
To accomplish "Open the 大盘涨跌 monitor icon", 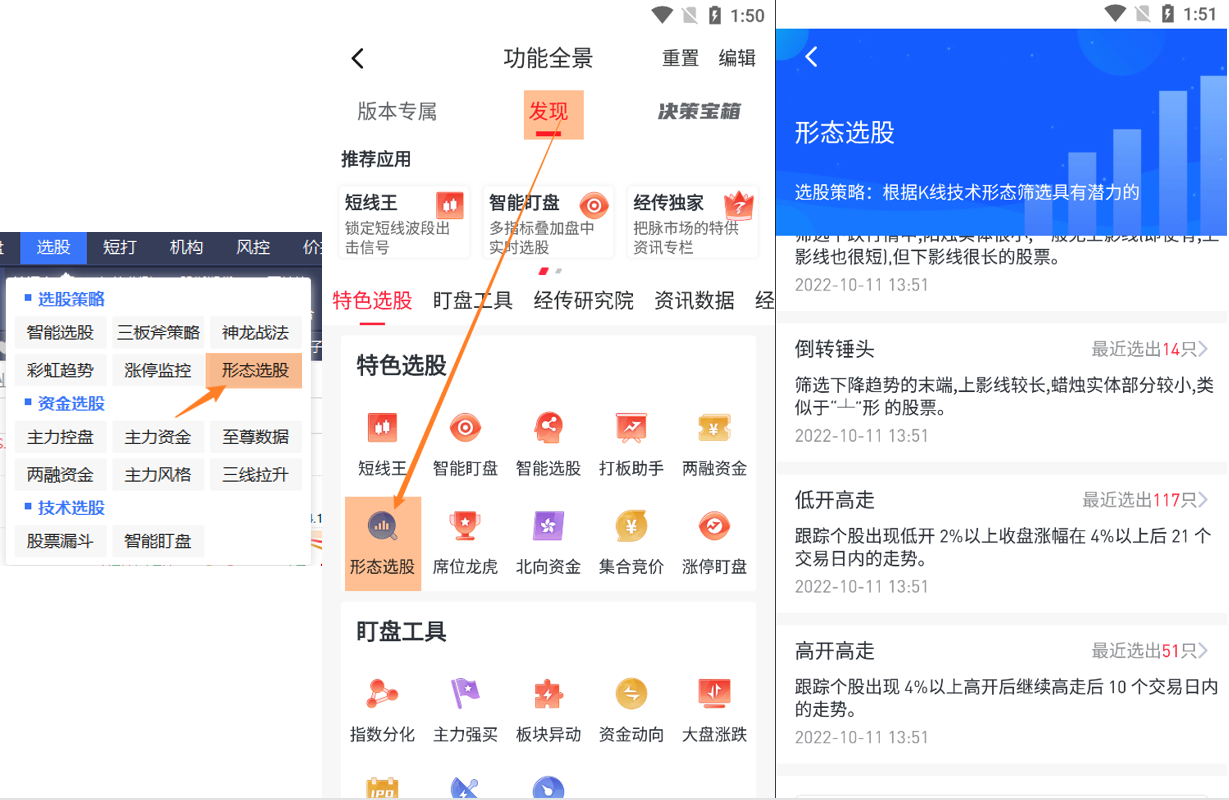I will pos(714,693).
